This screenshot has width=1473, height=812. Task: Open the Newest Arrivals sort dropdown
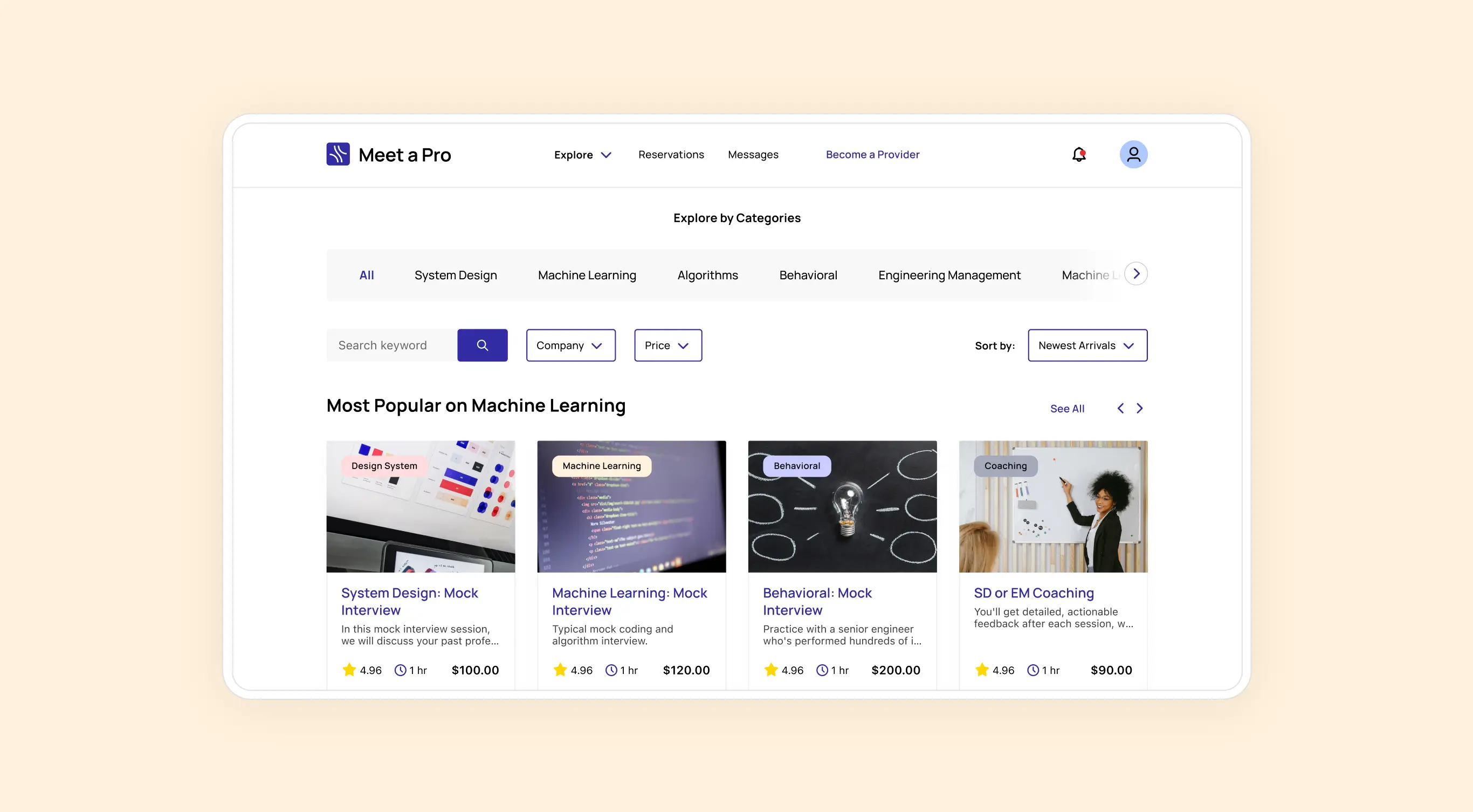click(x=1086, y=346)
